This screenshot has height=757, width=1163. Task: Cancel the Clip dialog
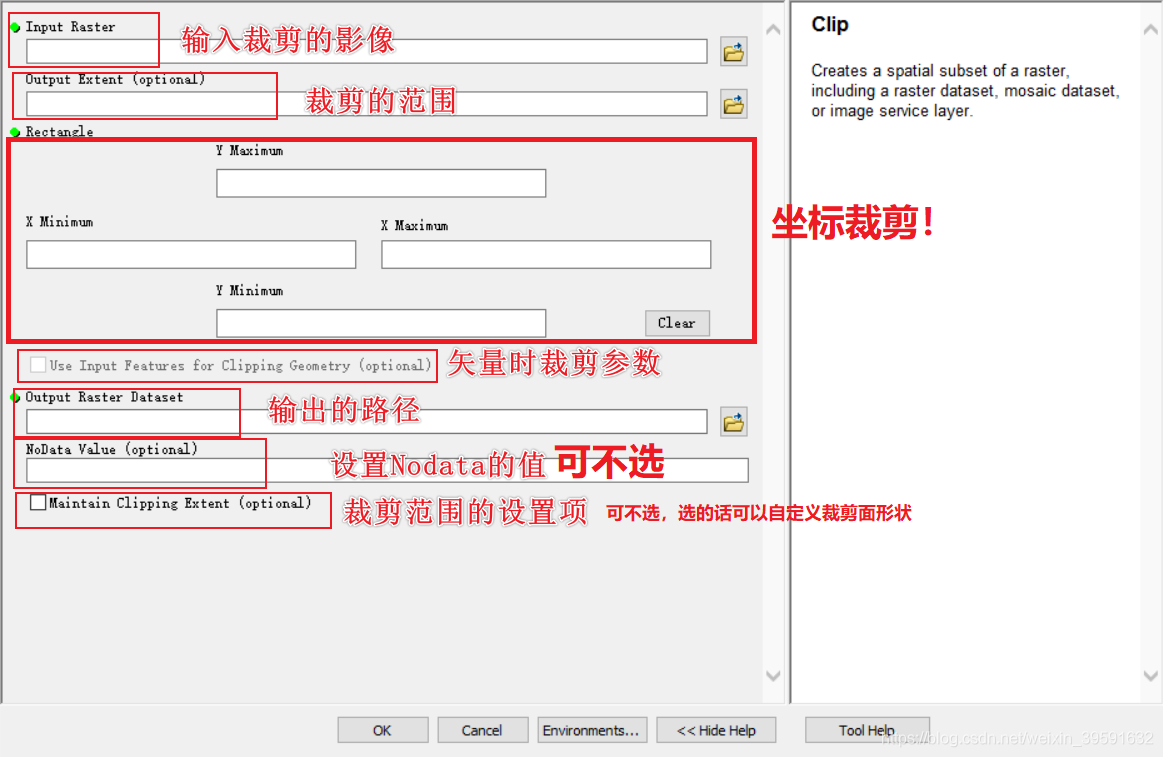pos(483,730)
